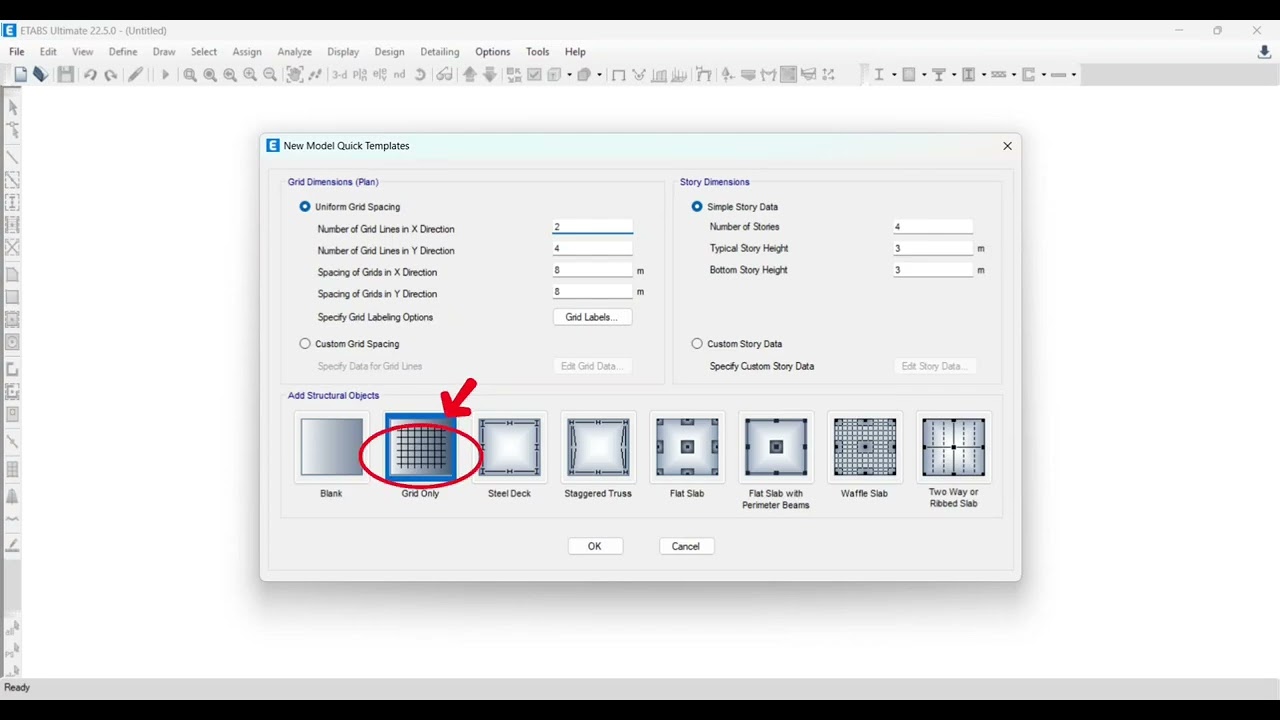Select Two Way or Ribbed Slab template
The height and width of the screenshot is (720, 1280).
[x=954, y=447]
